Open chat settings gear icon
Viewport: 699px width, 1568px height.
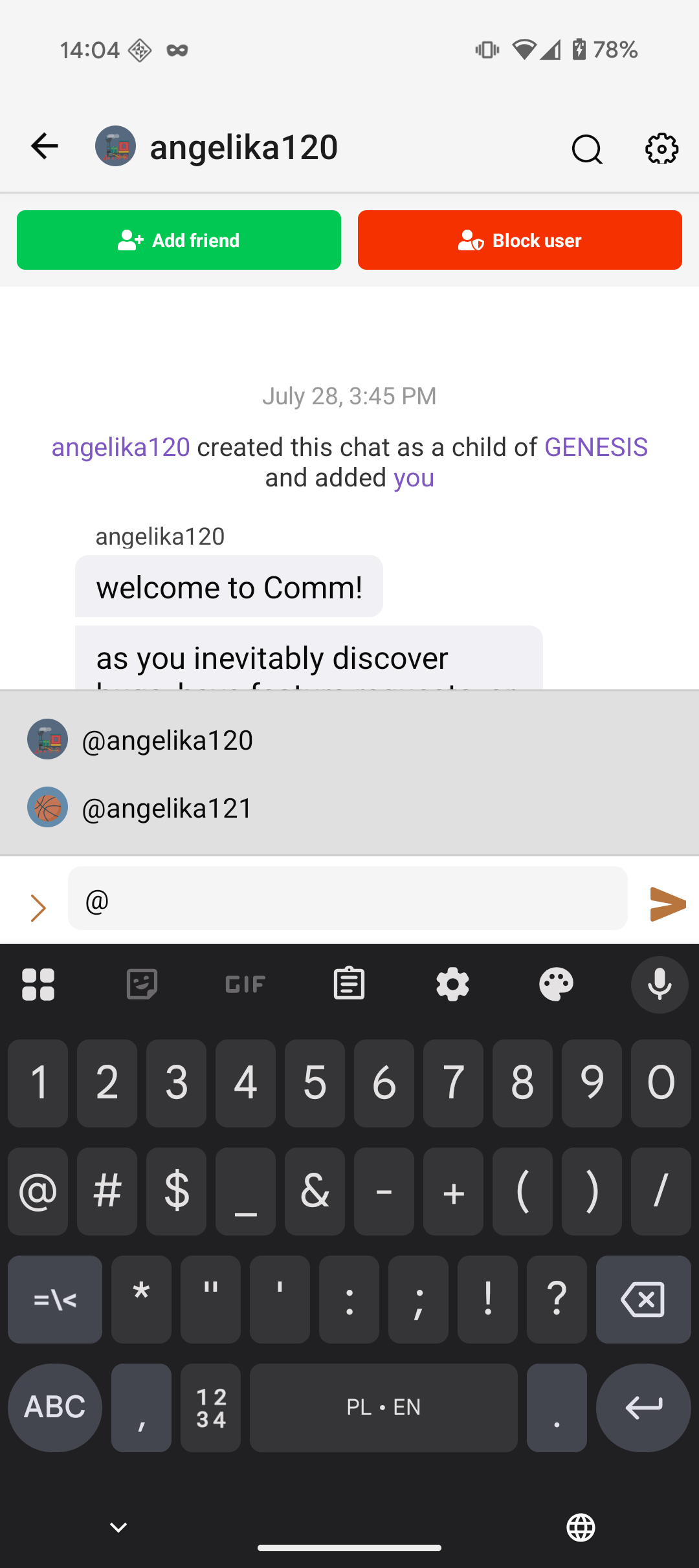[661, 149]
